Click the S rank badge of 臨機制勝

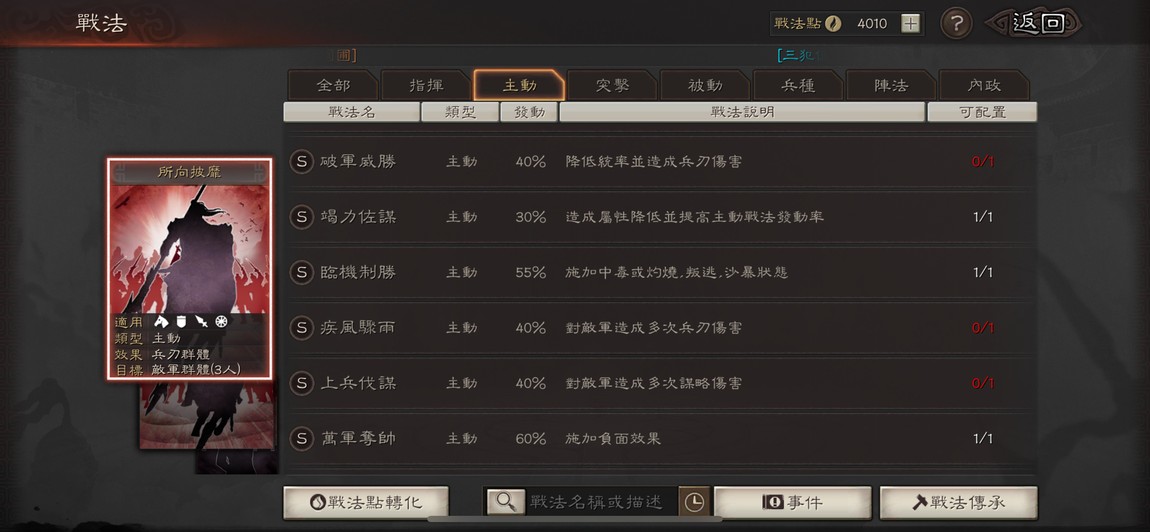[301, 272]
